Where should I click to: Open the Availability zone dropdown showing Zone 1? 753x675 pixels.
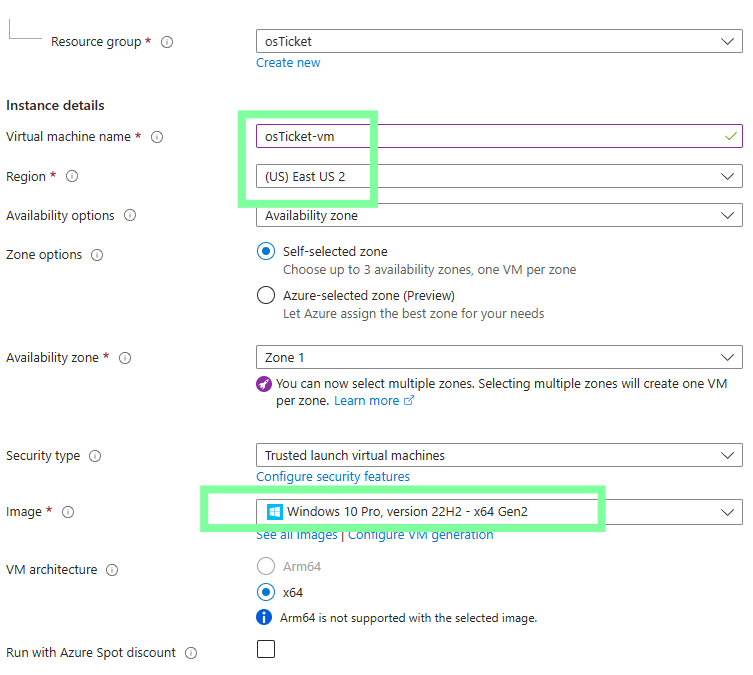pos(499,357)
